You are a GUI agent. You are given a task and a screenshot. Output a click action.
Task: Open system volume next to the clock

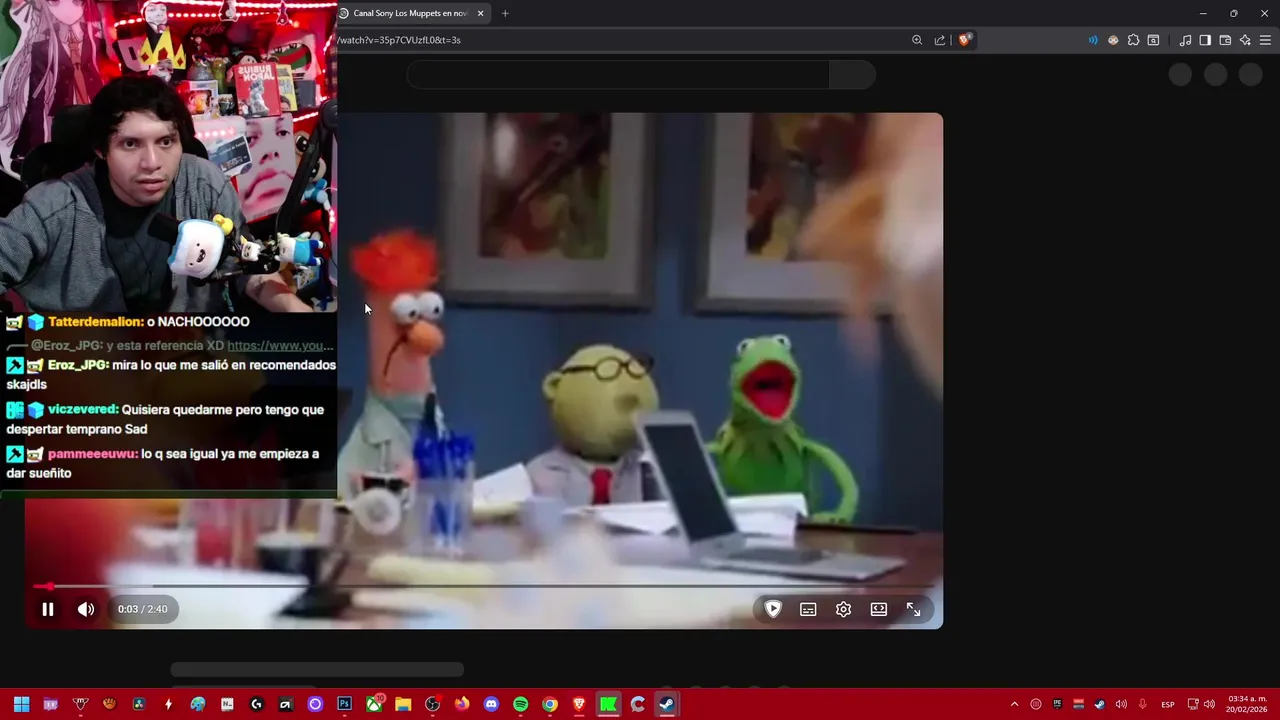1209,704
